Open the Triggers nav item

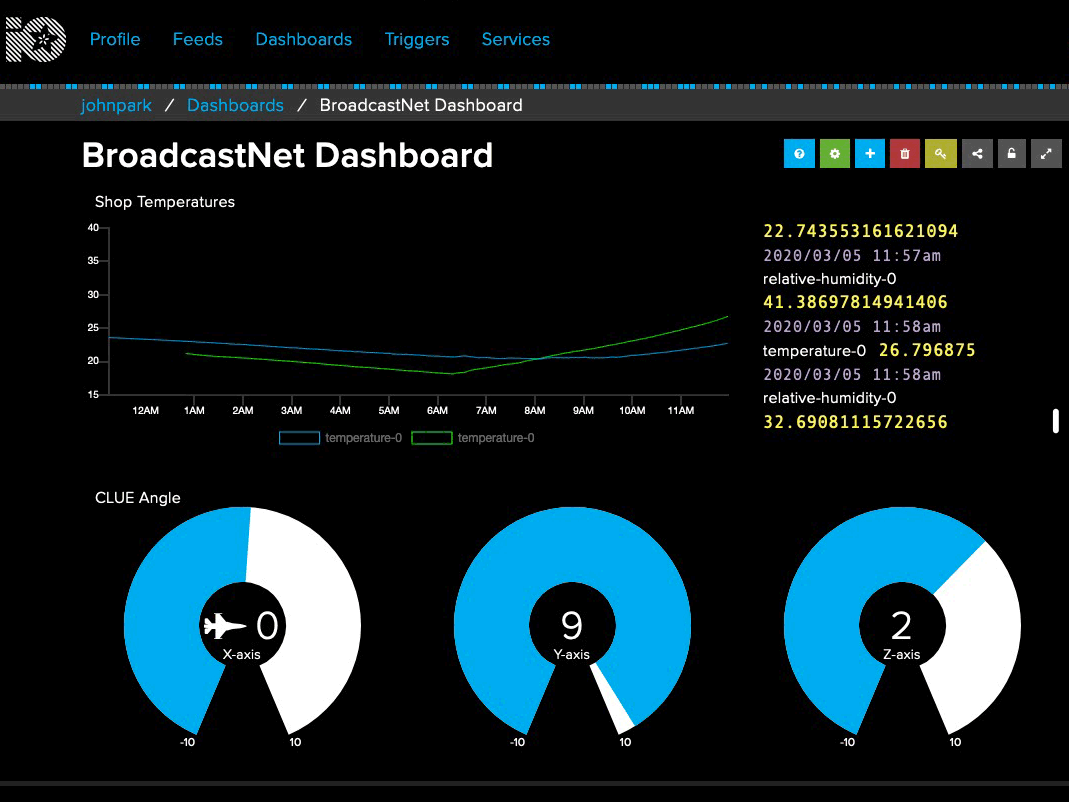point(417,40)
